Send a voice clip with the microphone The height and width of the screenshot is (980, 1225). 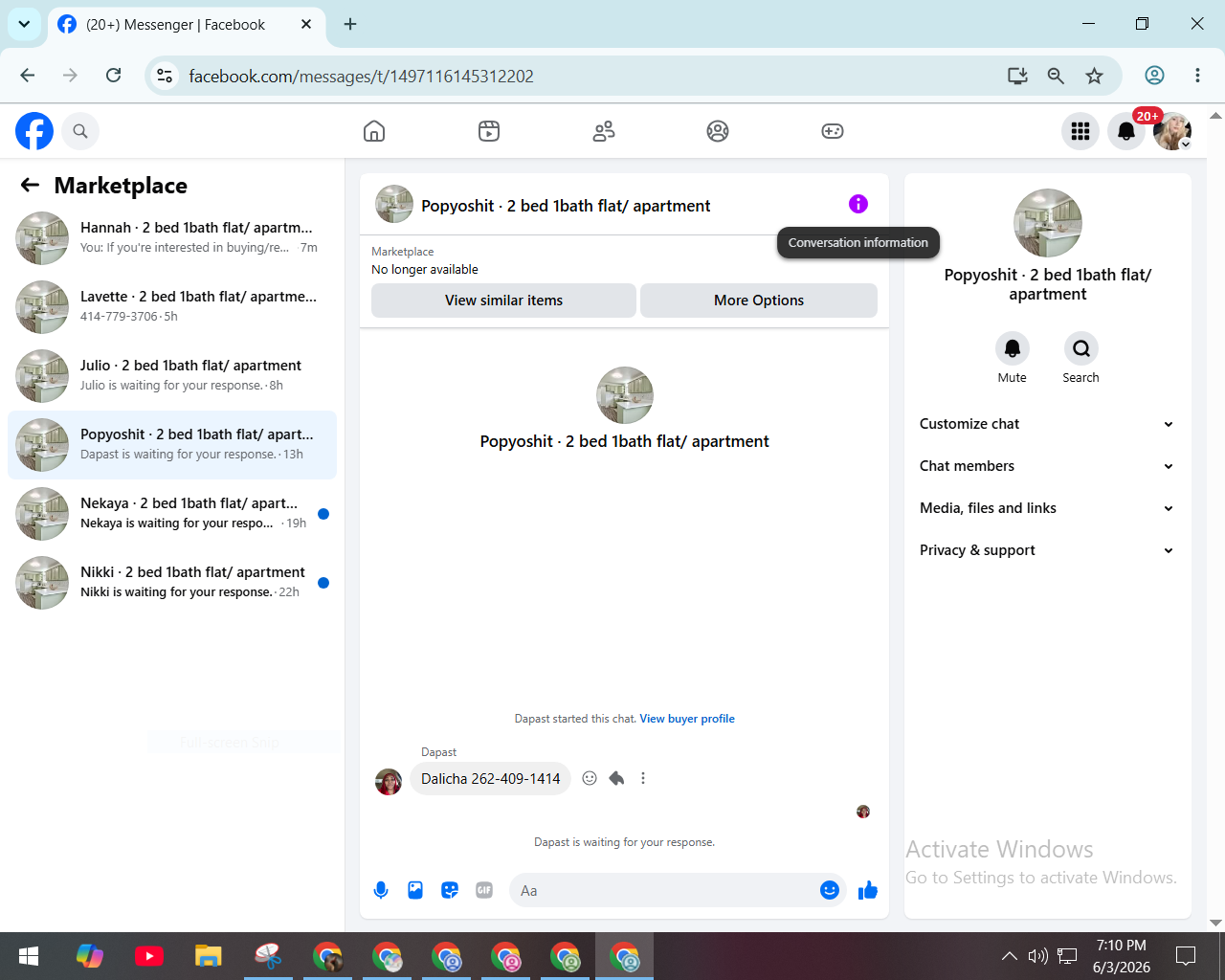381,890
